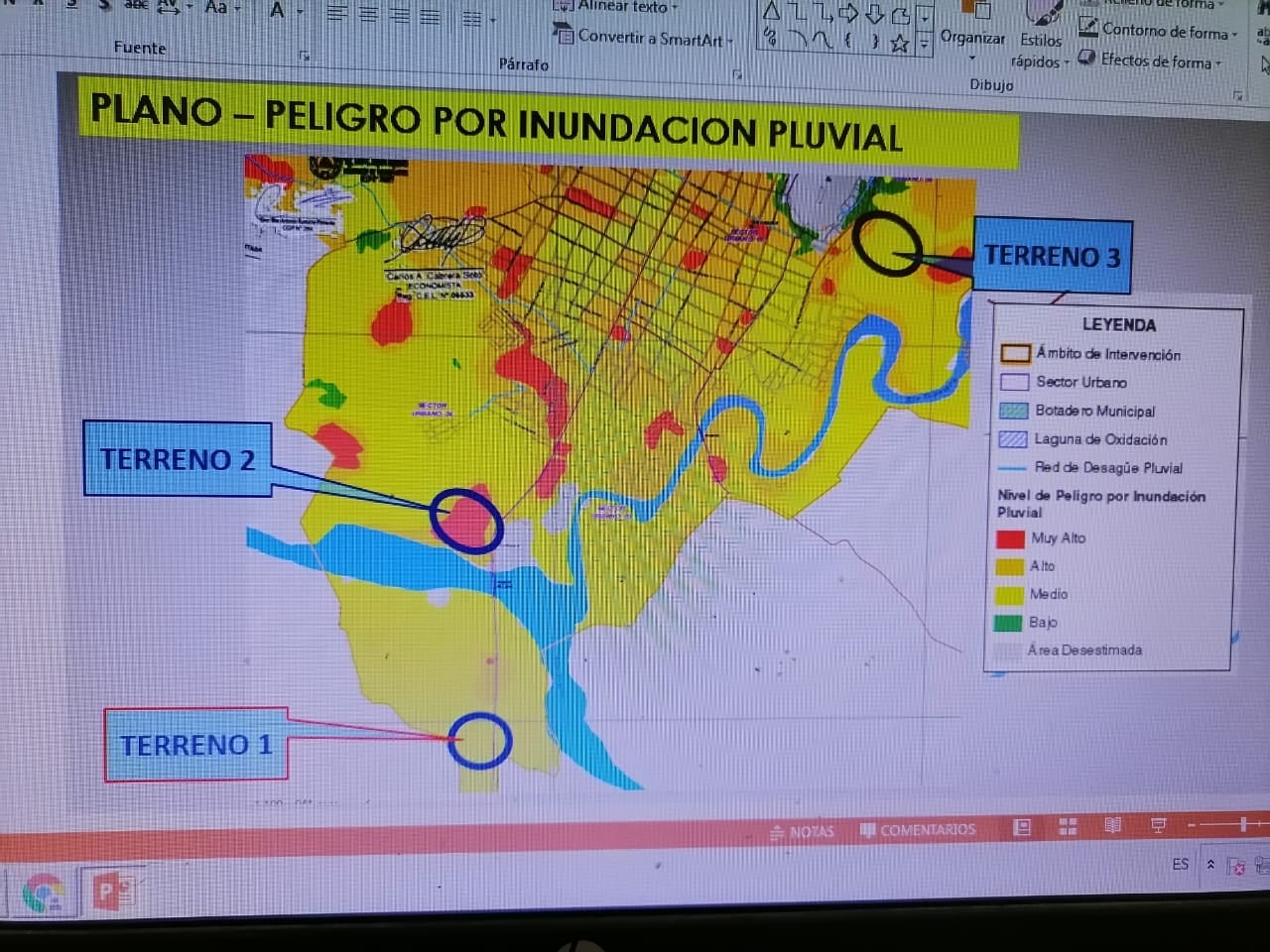Expand the shapes gallery More button
Image resolution: width=1270 pixels, height=952 pixels.
(924, 43)
